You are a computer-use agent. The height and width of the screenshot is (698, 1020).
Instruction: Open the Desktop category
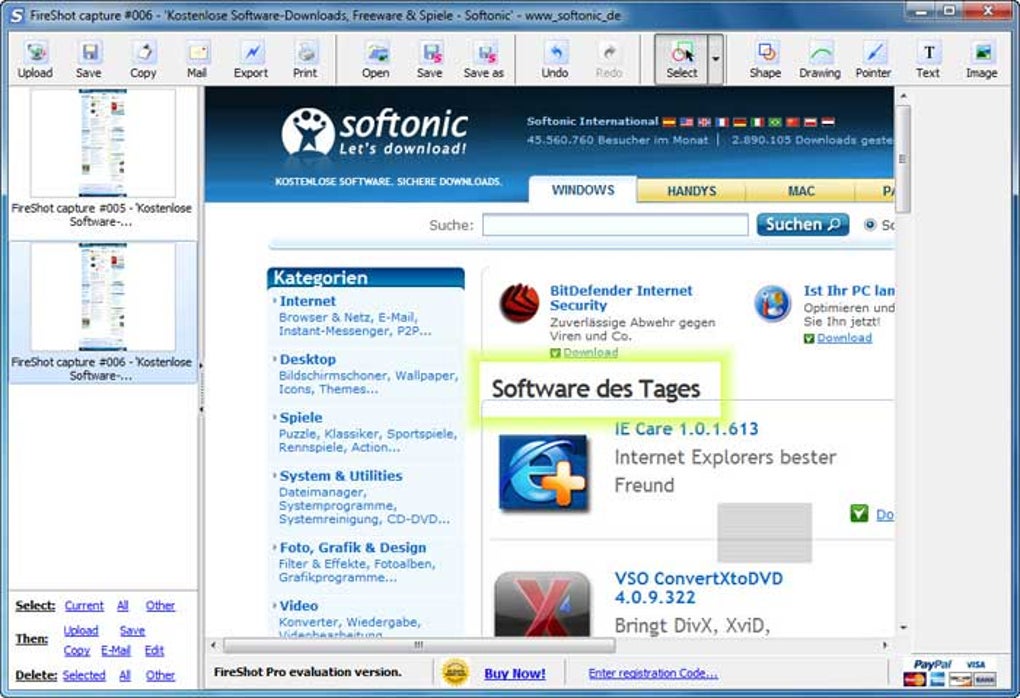(308, 359)
